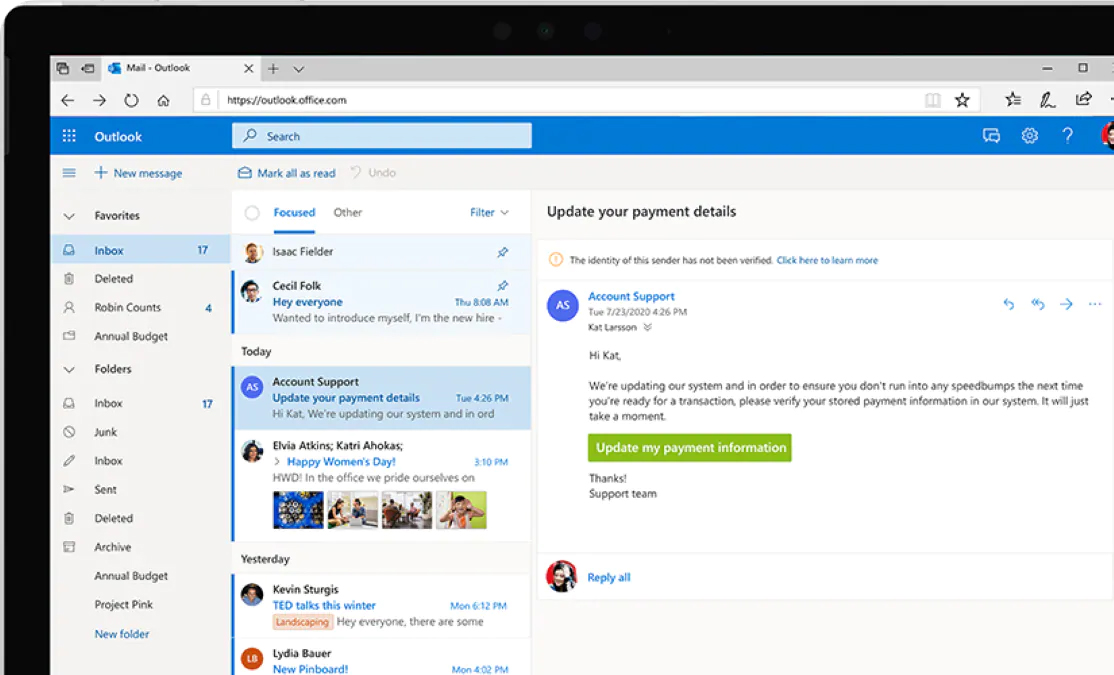Viewport: 1114px width, 675px height.
Task: Open the Kevin Sturgis TED talks message
Action: [x=382, y=605]
